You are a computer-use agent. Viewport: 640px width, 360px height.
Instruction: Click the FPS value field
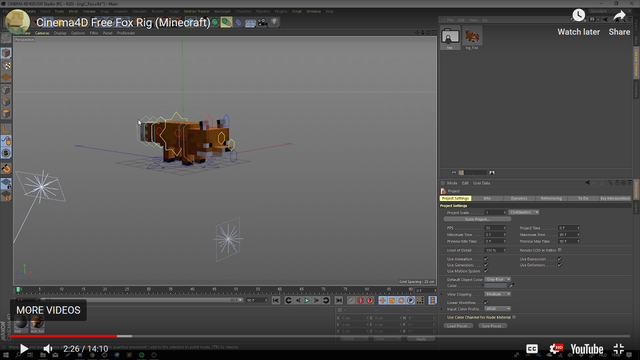[x=495, y=228]
